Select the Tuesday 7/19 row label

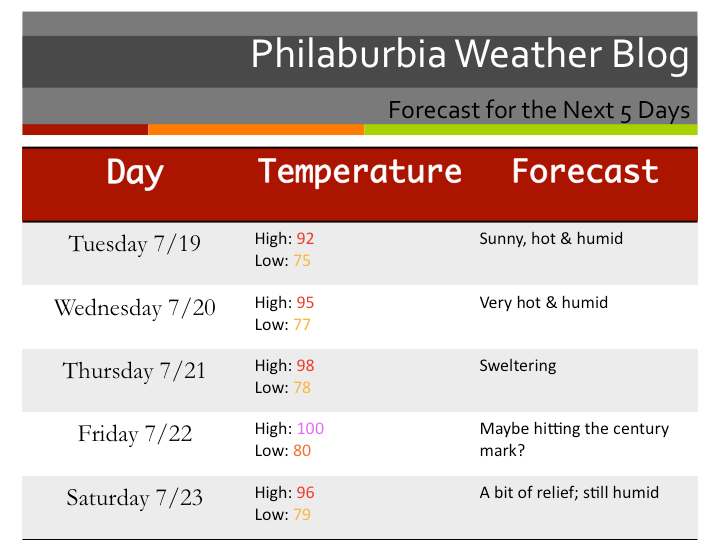click(x=135, y=244)
